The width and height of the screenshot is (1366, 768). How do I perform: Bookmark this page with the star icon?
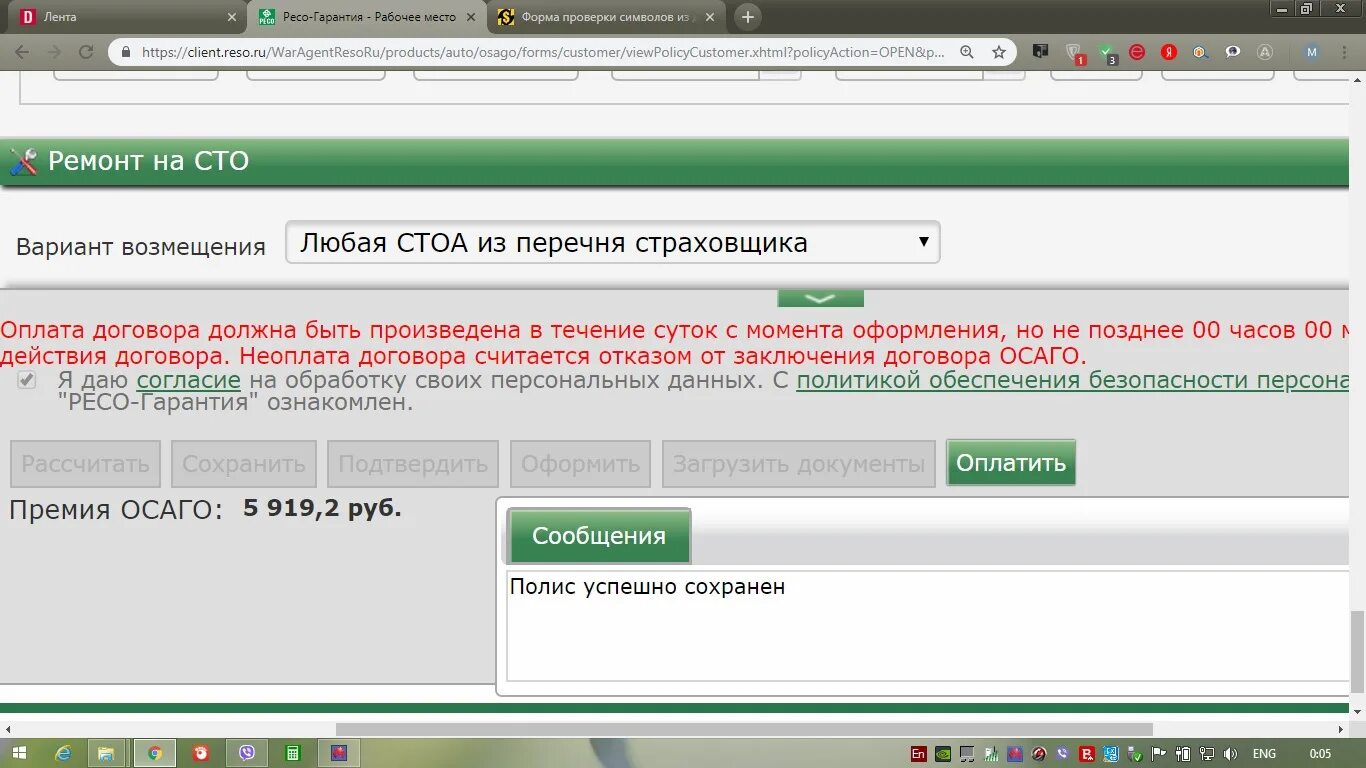998,52
